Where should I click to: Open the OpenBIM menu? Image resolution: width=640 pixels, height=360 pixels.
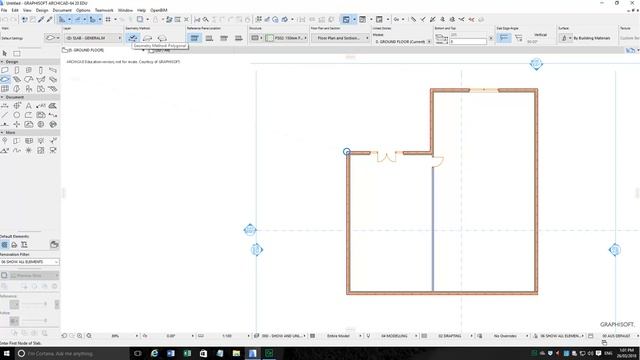(x=159, y=10)
